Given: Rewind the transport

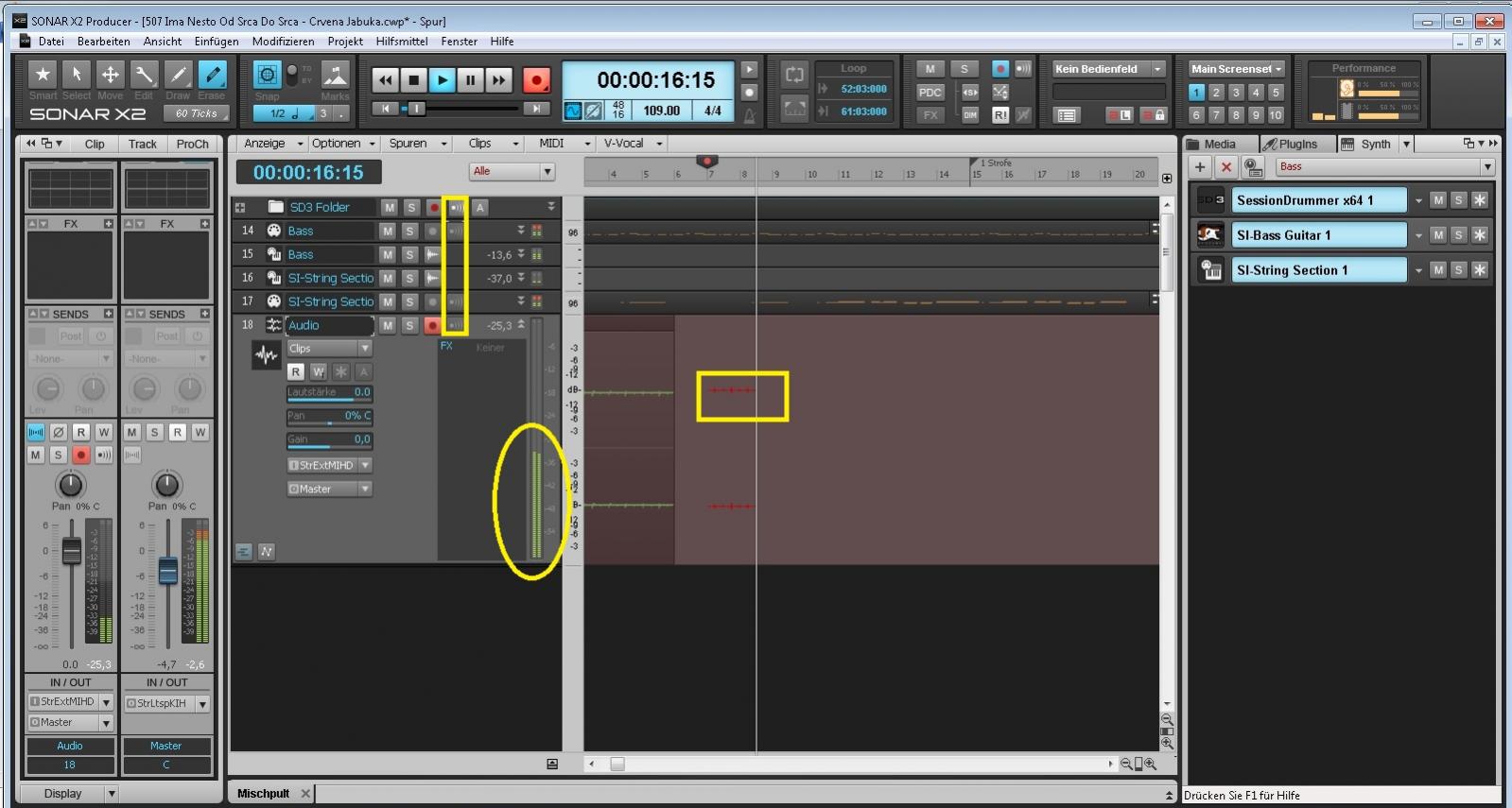Looking at the screenshot, I should tap(385, 80).
